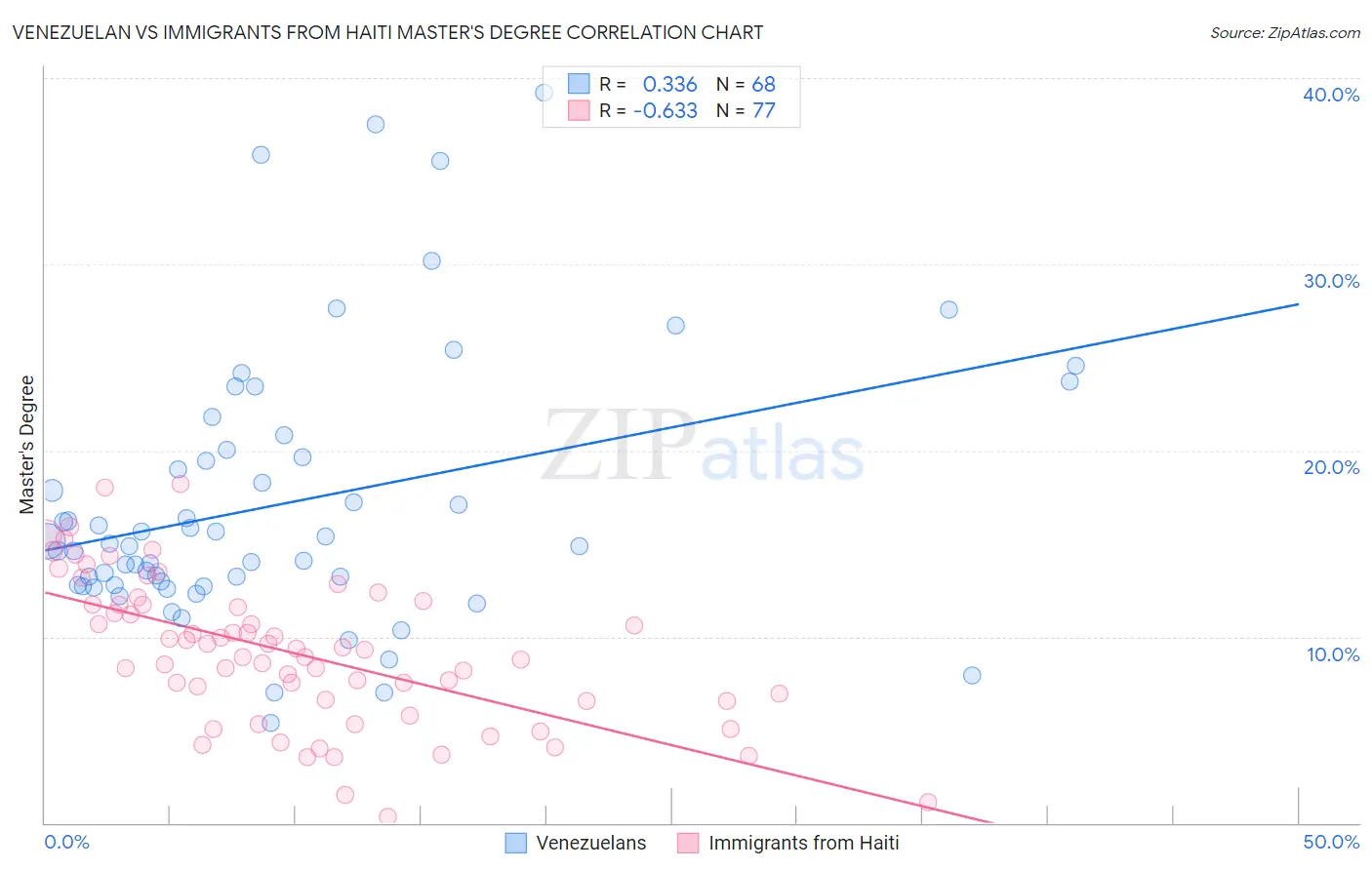
Task: Click the pink Immigrants from Haiti legend swatch
Action: [688, 843]
